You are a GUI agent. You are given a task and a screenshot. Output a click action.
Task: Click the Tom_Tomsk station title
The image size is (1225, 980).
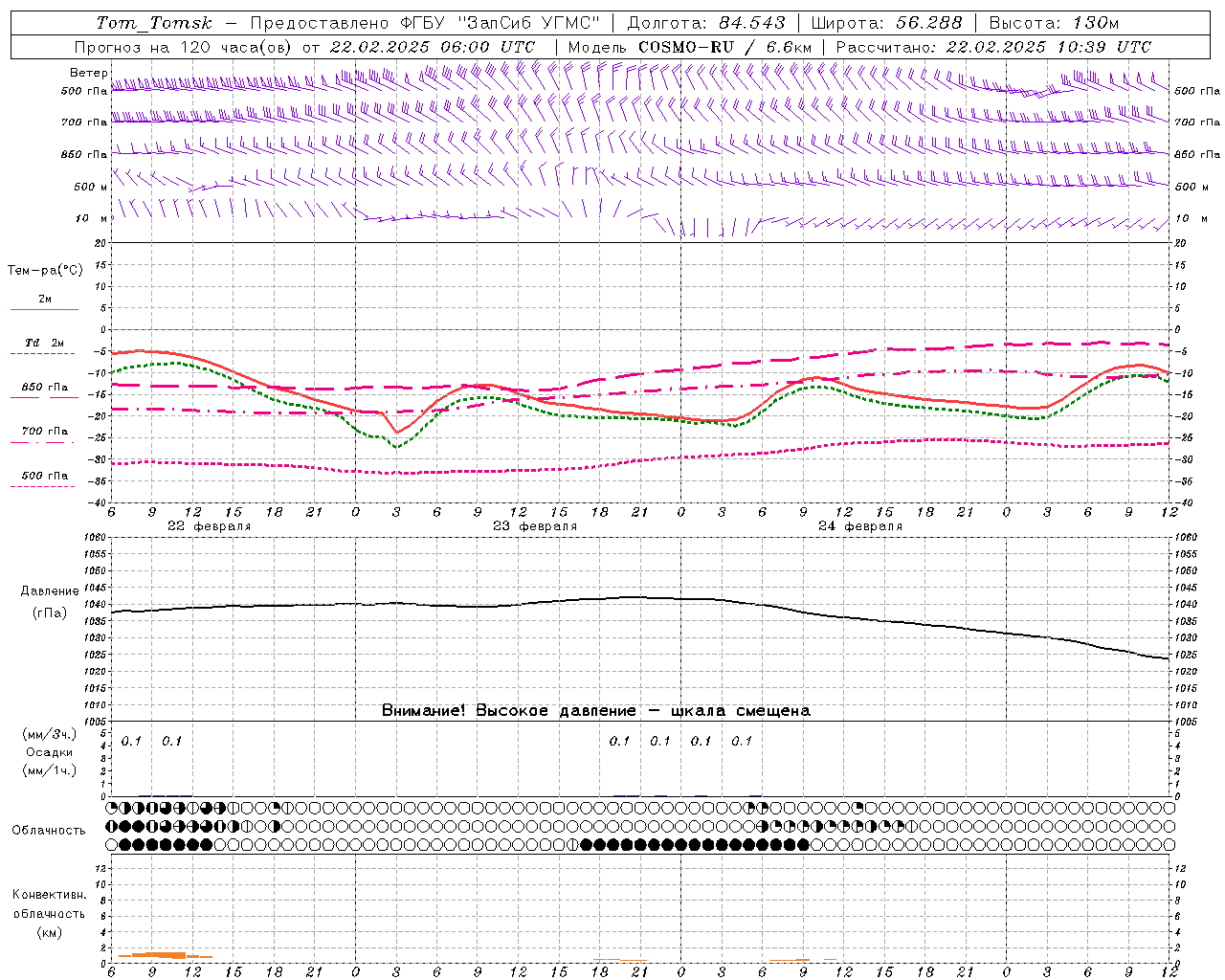tap(154, 23)
